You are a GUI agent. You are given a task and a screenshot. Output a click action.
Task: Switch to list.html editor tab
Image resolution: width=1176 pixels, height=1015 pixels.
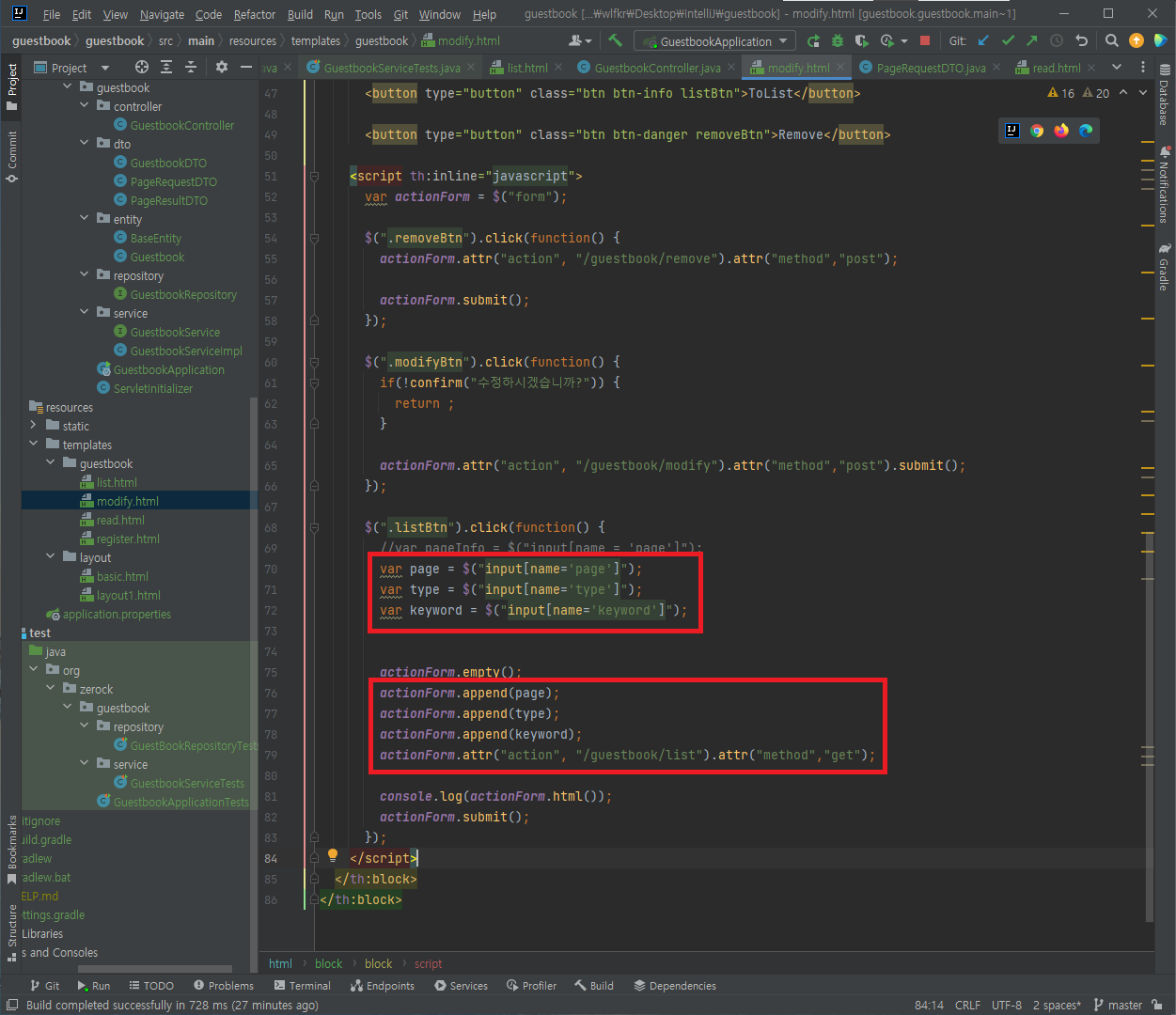526,68
